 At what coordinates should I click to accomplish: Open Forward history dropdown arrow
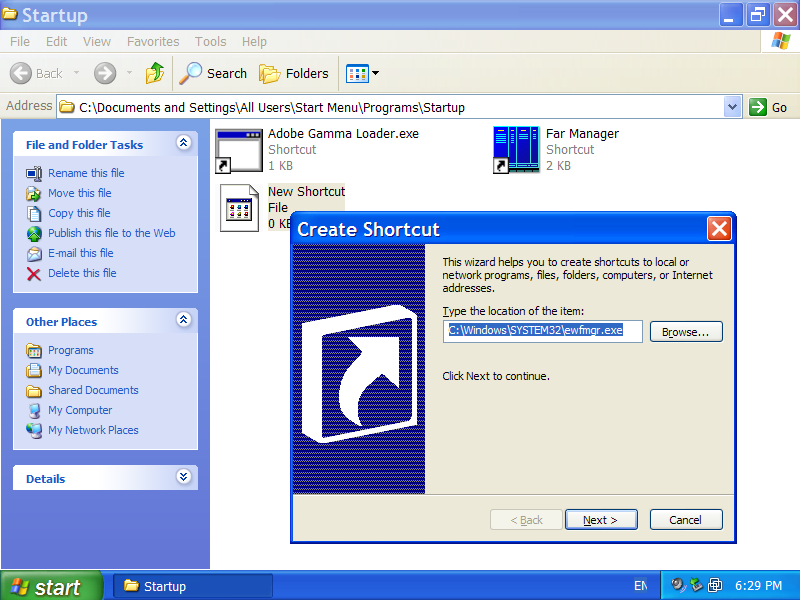tap(130, 73)
